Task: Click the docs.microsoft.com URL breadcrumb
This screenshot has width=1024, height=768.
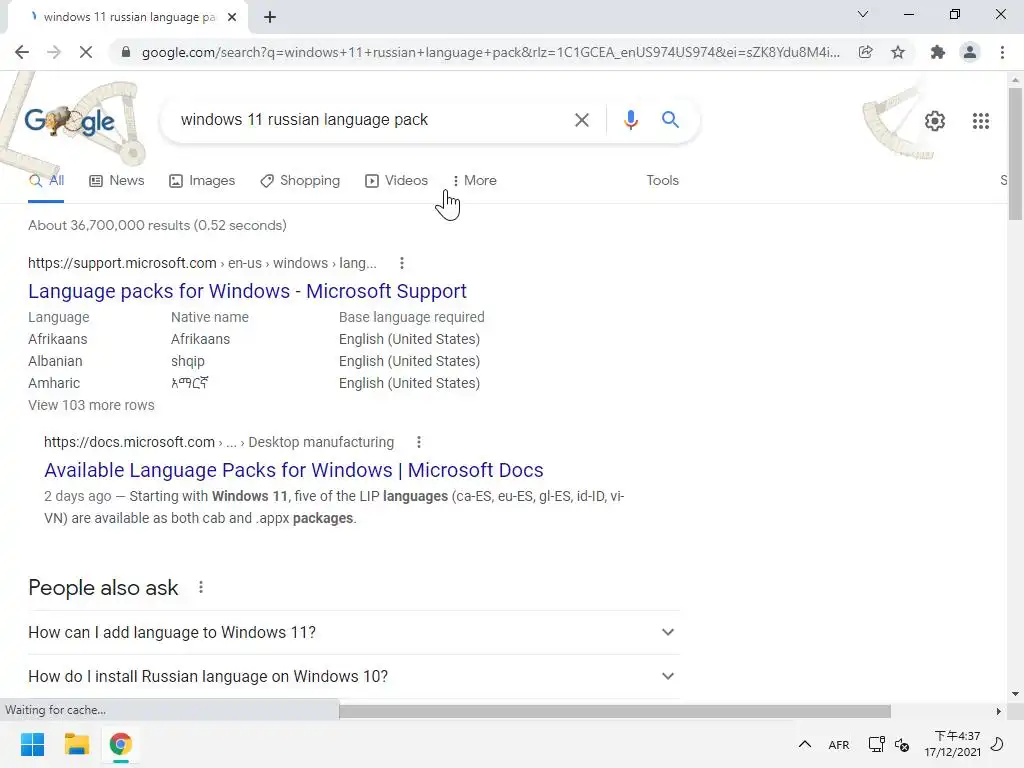Action: tap(219, 442)
